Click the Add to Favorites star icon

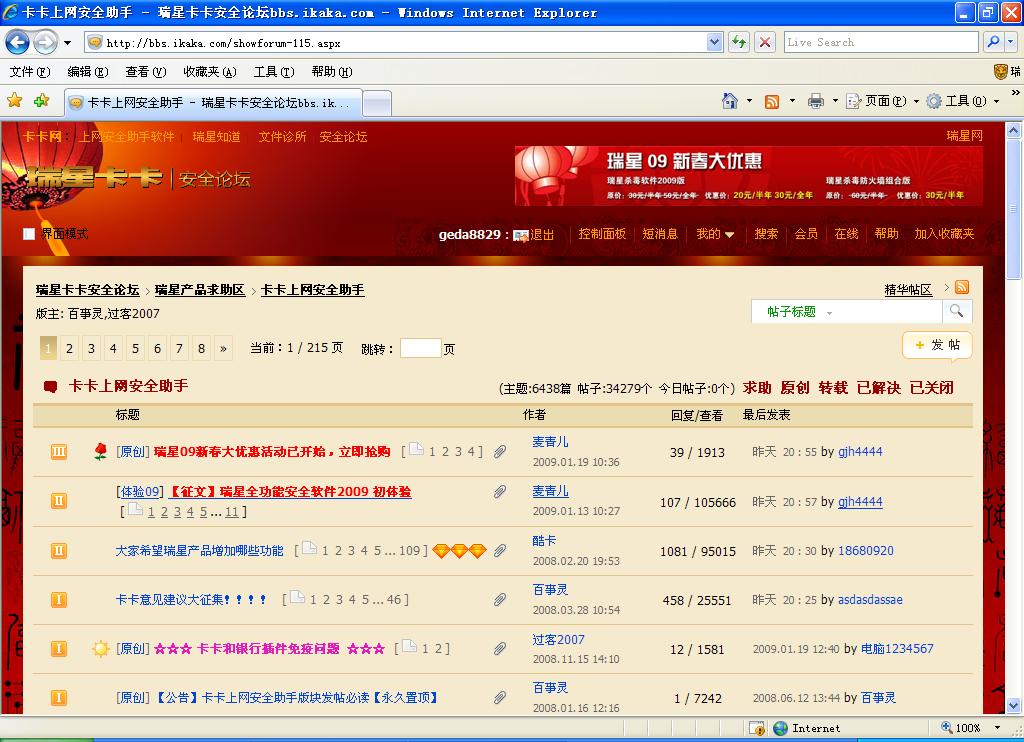[42, 101]
